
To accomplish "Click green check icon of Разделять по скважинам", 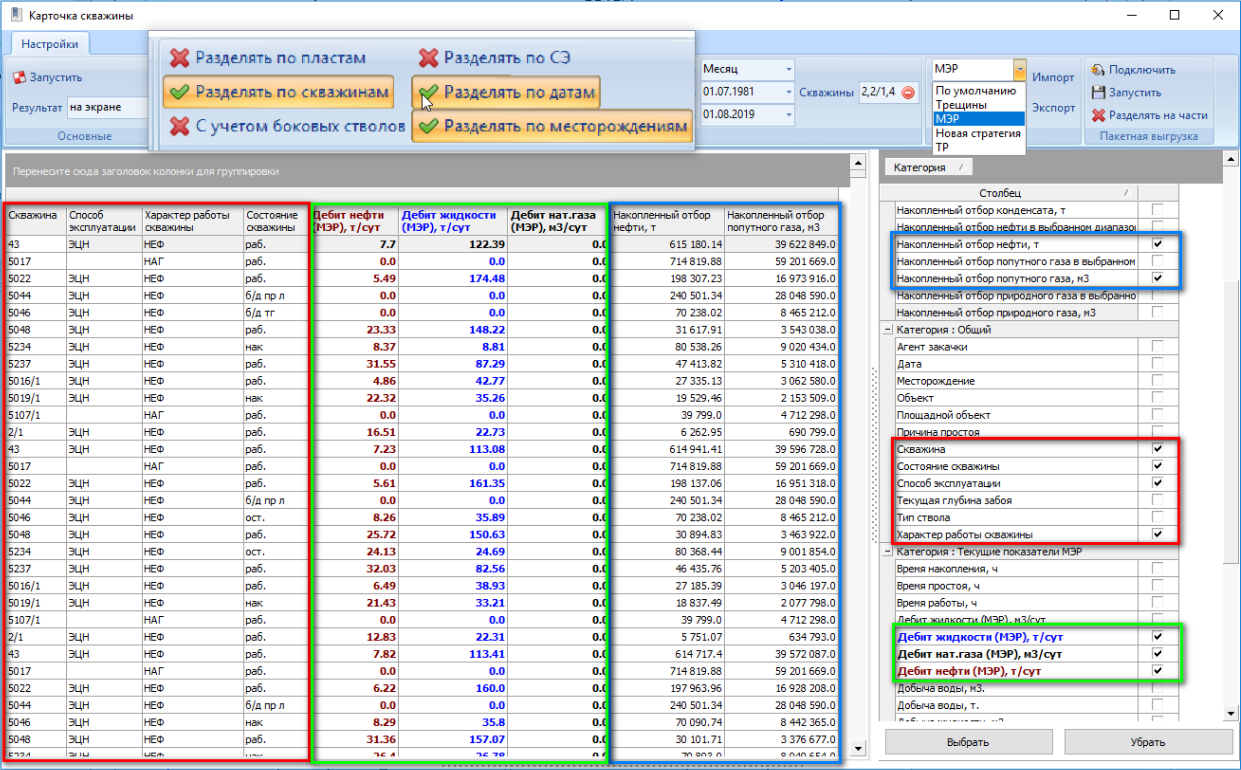I will (x=180, y=92).
